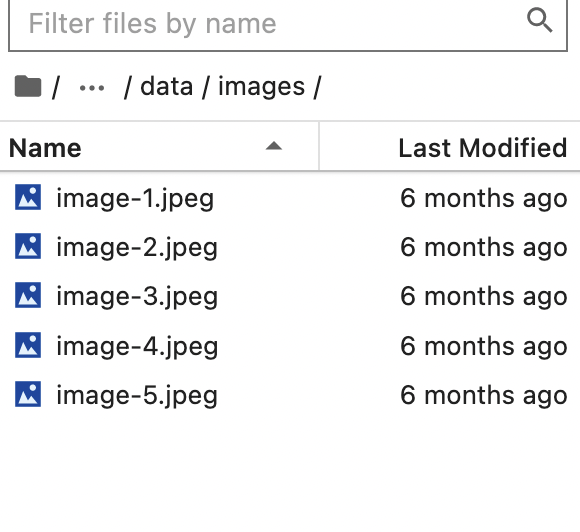
Task: Navigate to data folder in breadcrumb
Action: pos(166,87)
